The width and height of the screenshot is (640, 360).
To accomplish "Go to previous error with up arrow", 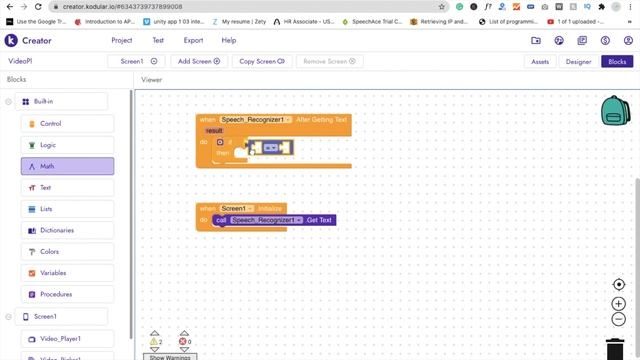I will pyautogui.click(x=184, y=333).
